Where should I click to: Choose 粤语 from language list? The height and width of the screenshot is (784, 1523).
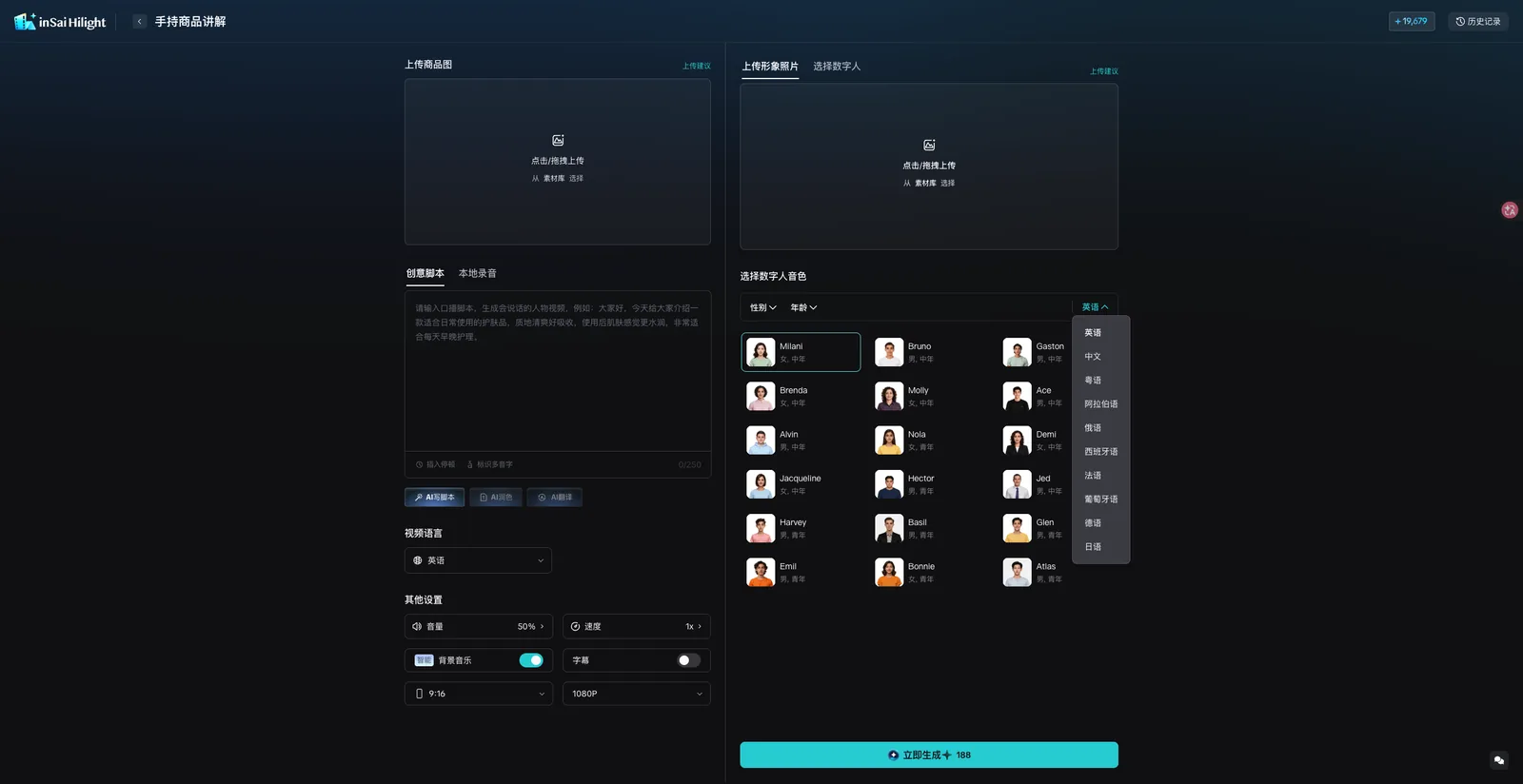[x=1100, y=381]
